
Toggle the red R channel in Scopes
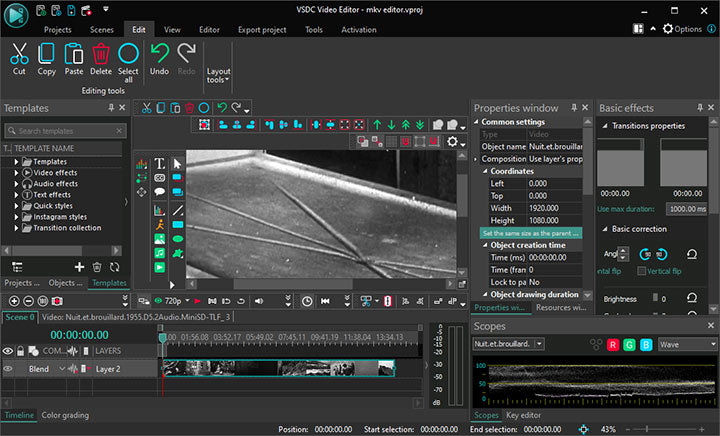[x=613, y=344]
